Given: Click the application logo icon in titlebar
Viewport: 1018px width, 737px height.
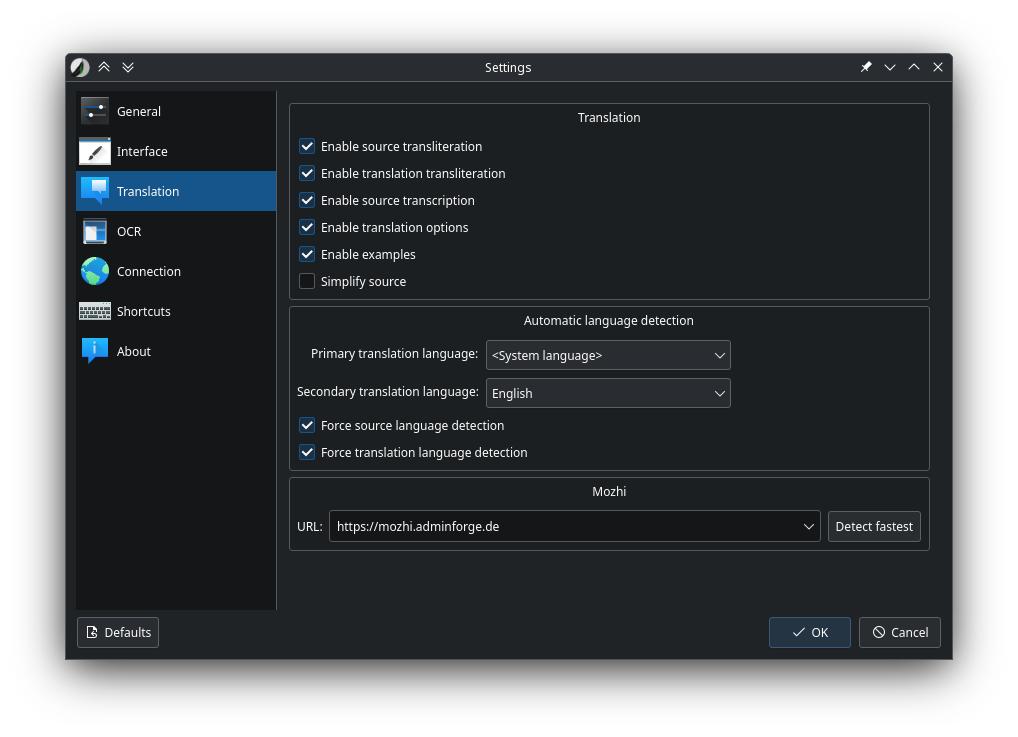Looking at the screenshot, I should point(80,67).
